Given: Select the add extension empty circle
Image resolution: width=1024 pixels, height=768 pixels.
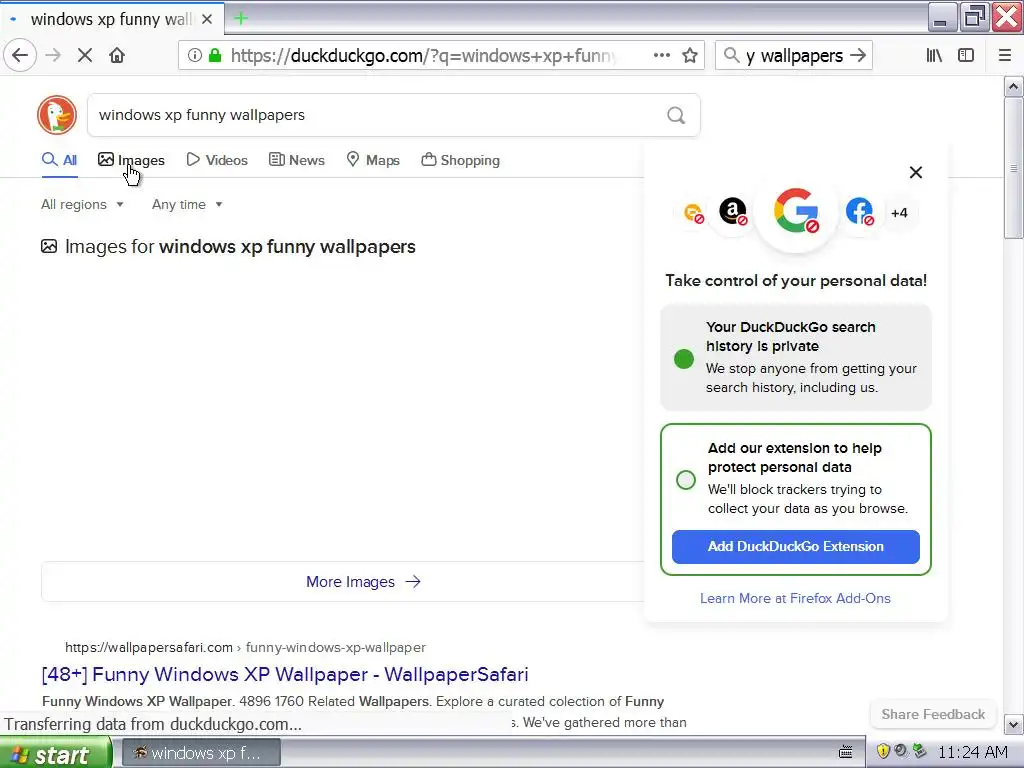Looking at the screenshot, I should tap(686, 480).
